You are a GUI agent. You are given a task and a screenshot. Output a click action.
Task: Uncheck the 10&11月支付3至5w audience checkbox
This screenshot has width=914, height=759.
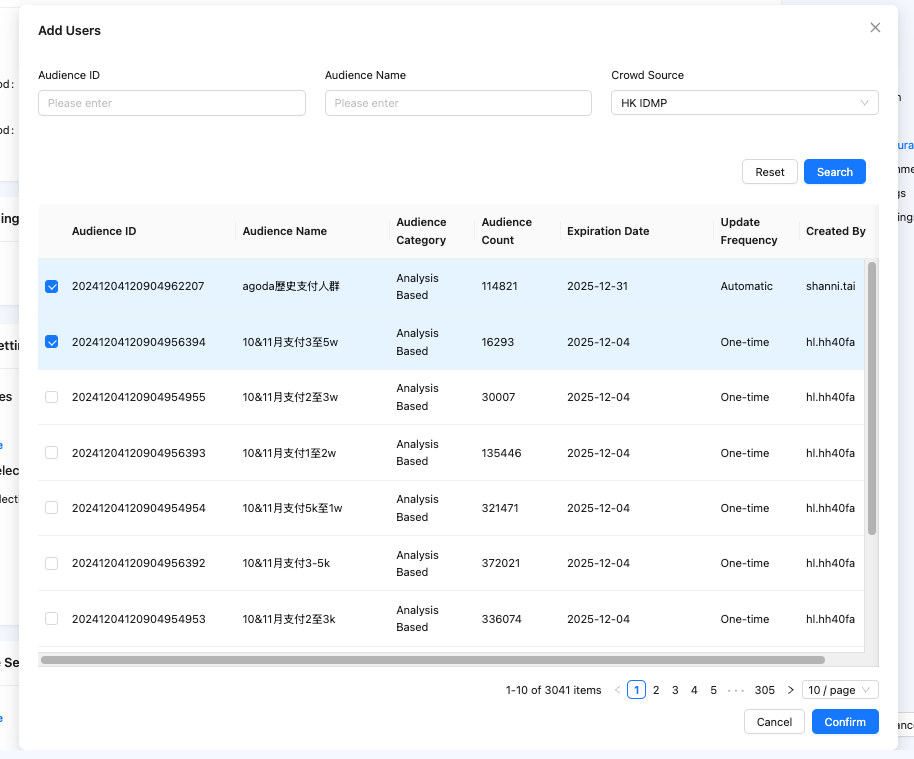coord(52,342)
